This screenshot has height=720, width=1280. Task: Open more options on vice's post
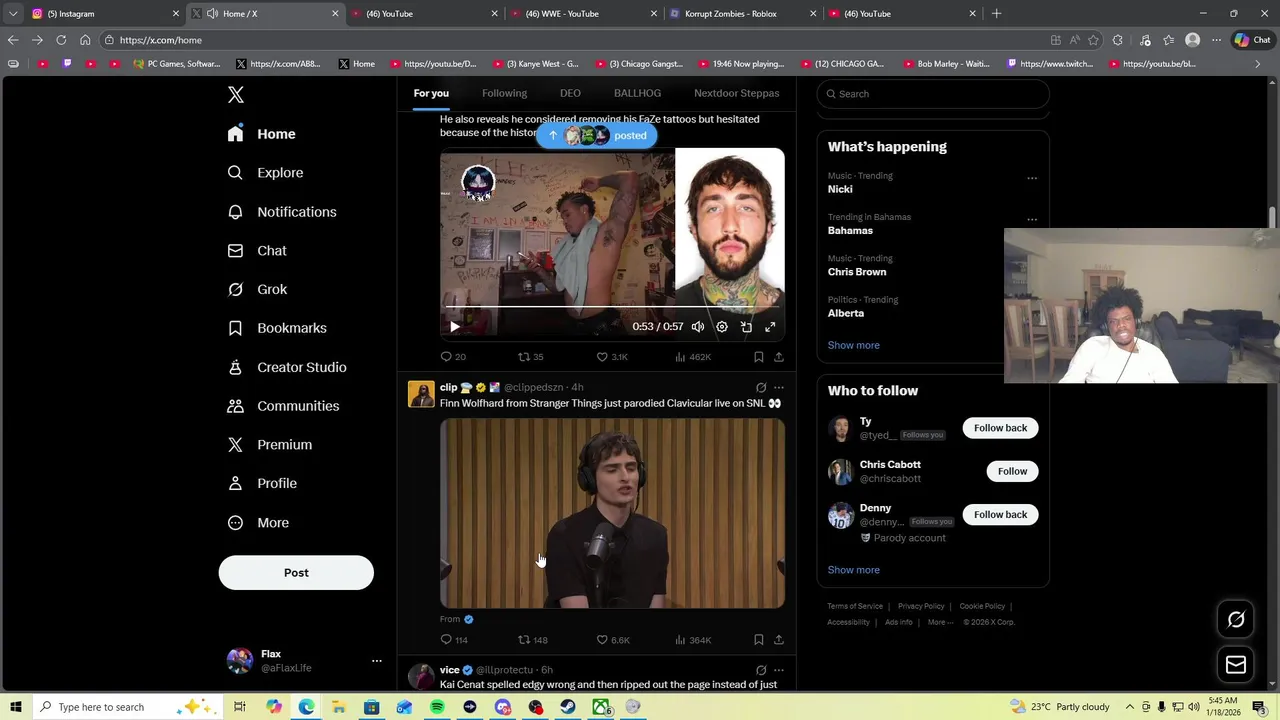click(779, 670)
